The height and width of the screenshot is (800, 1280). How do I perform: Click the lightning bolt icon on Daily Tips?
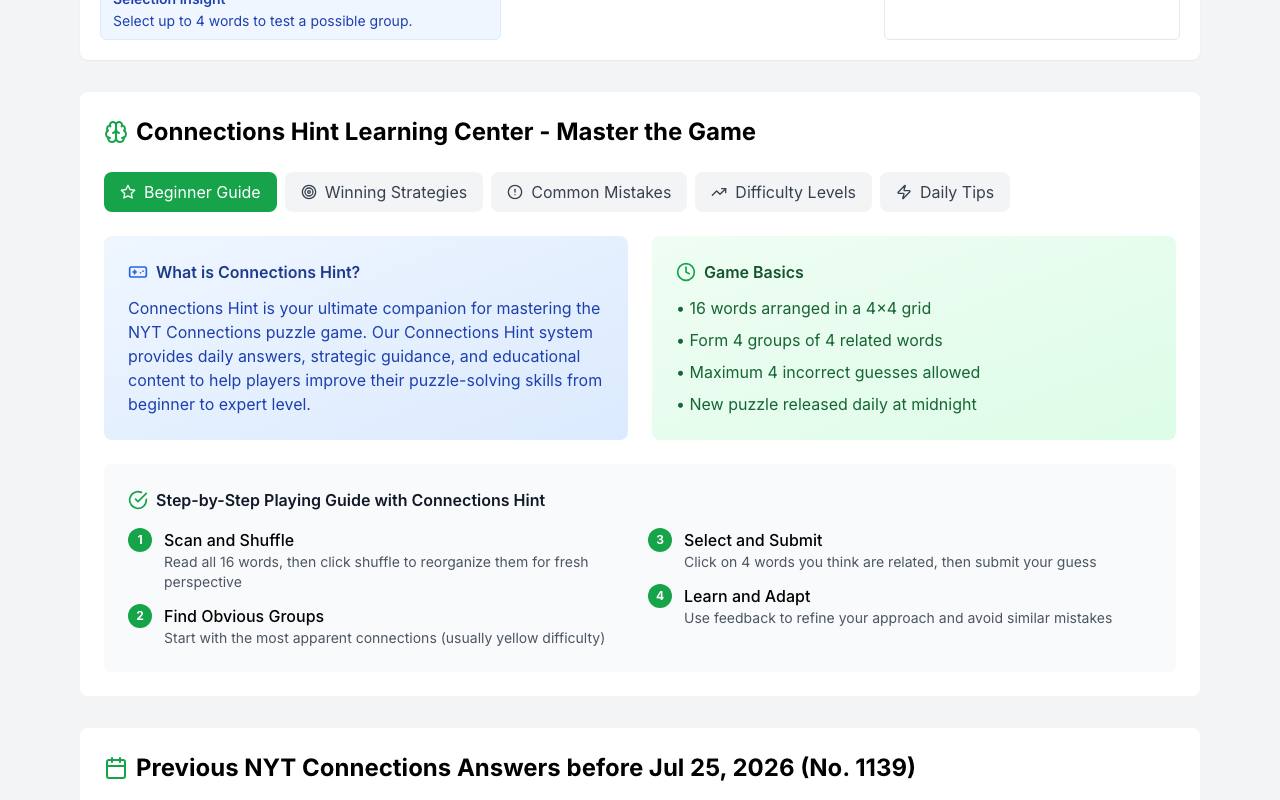904,192
